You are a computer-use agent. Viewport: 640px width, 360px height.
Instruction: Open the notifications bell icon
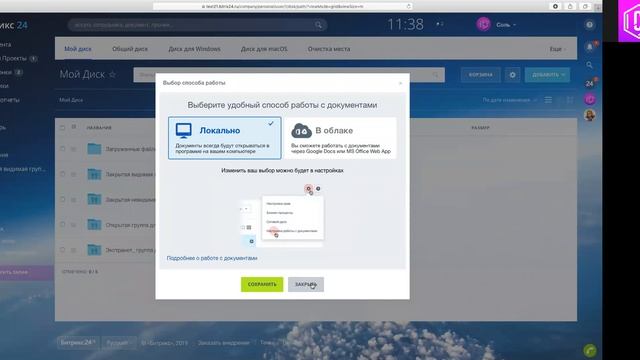tap(589, 47)
